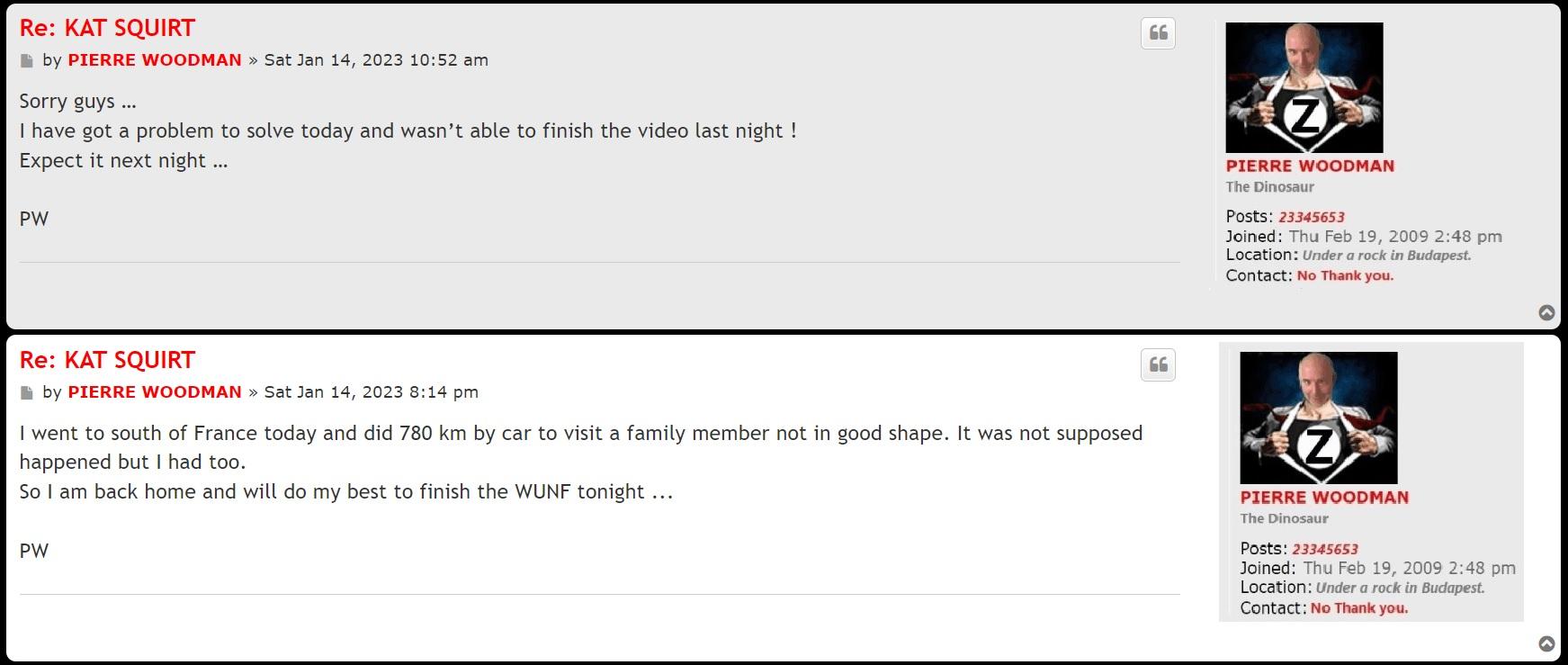Open PIERRE WOODMAN profile name under first avatar

tap(1310, 166)
